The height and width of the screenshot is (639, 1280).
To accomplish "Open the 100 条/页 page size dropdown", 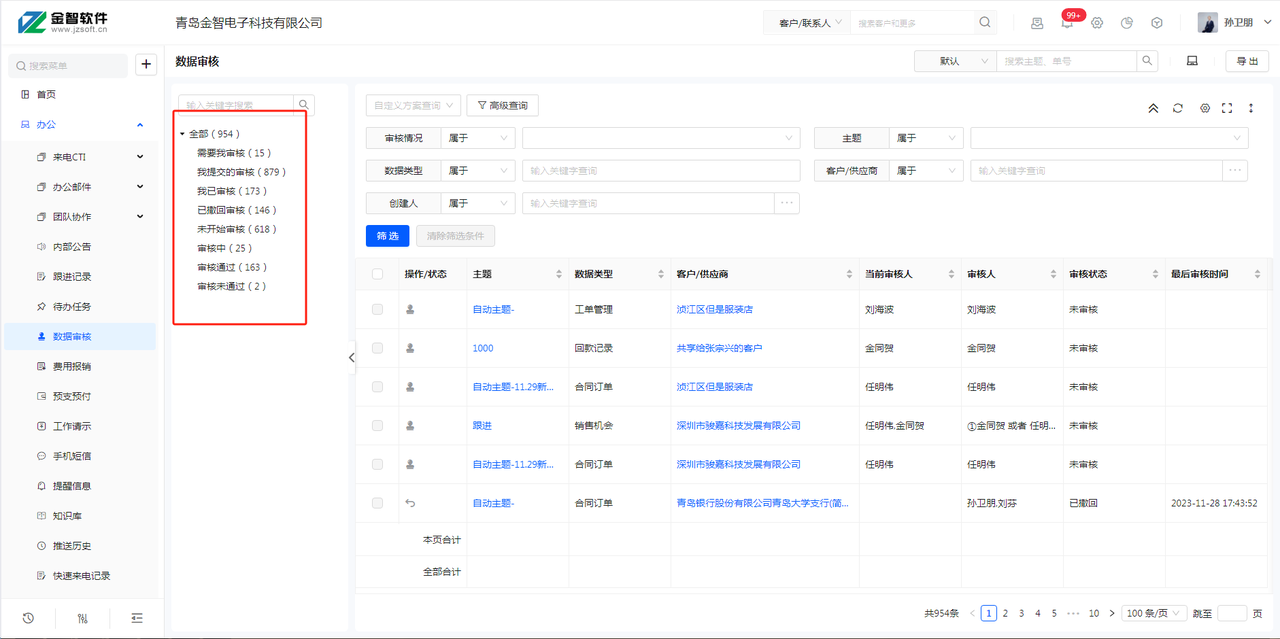I will 1153,613.
